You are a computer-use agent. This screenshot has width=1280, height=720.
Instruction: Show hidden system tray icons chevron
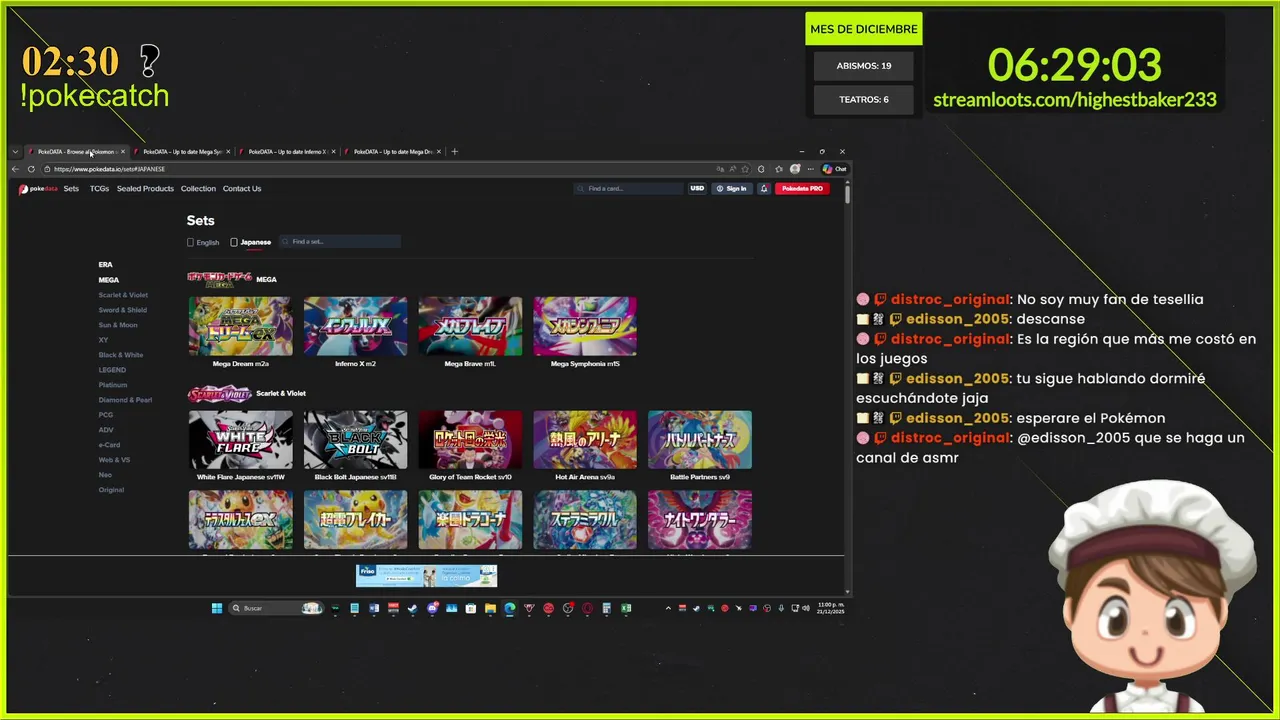tap(668, 608)
